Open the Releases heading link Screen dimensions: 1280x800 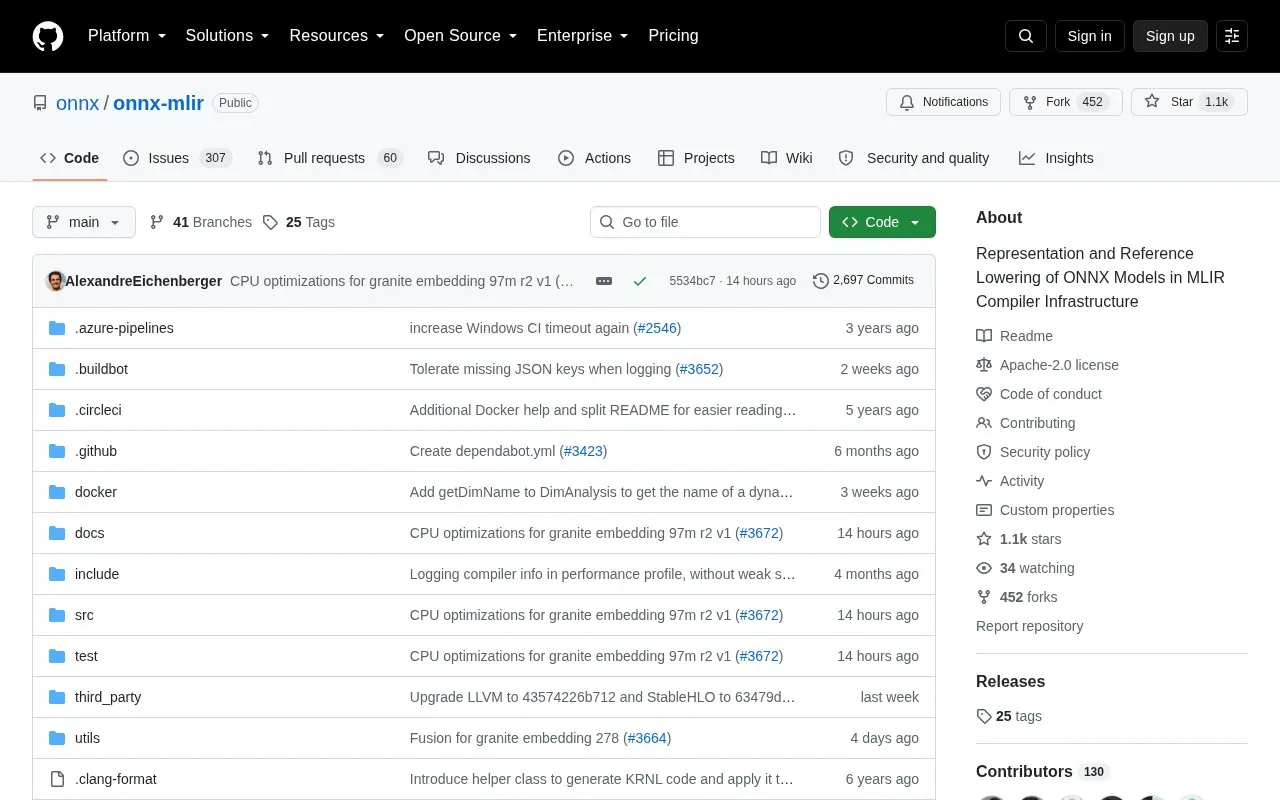pos(1010,682)
